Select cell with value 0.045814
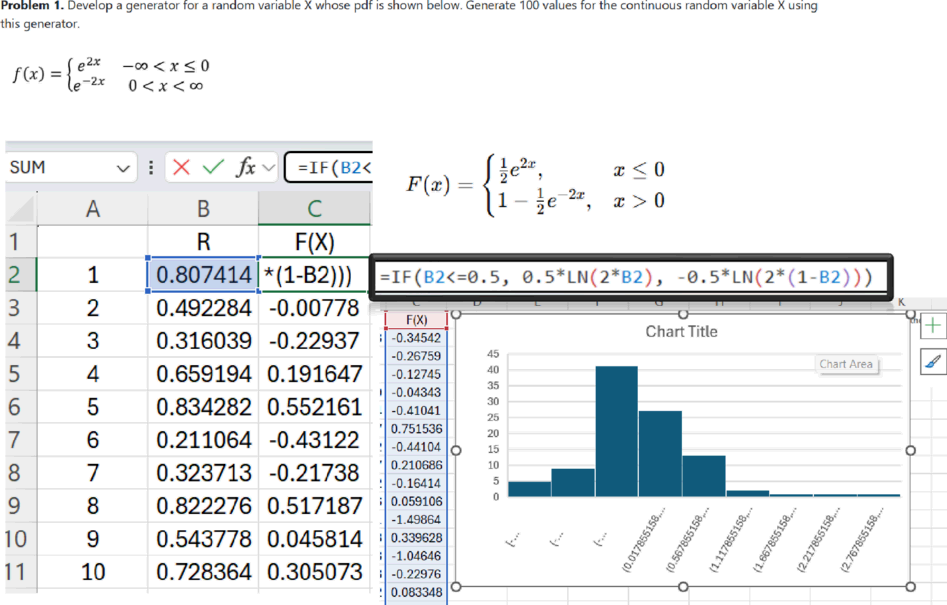Image resolution: width=947 pixels, height=605 pixels. point(314,539)
